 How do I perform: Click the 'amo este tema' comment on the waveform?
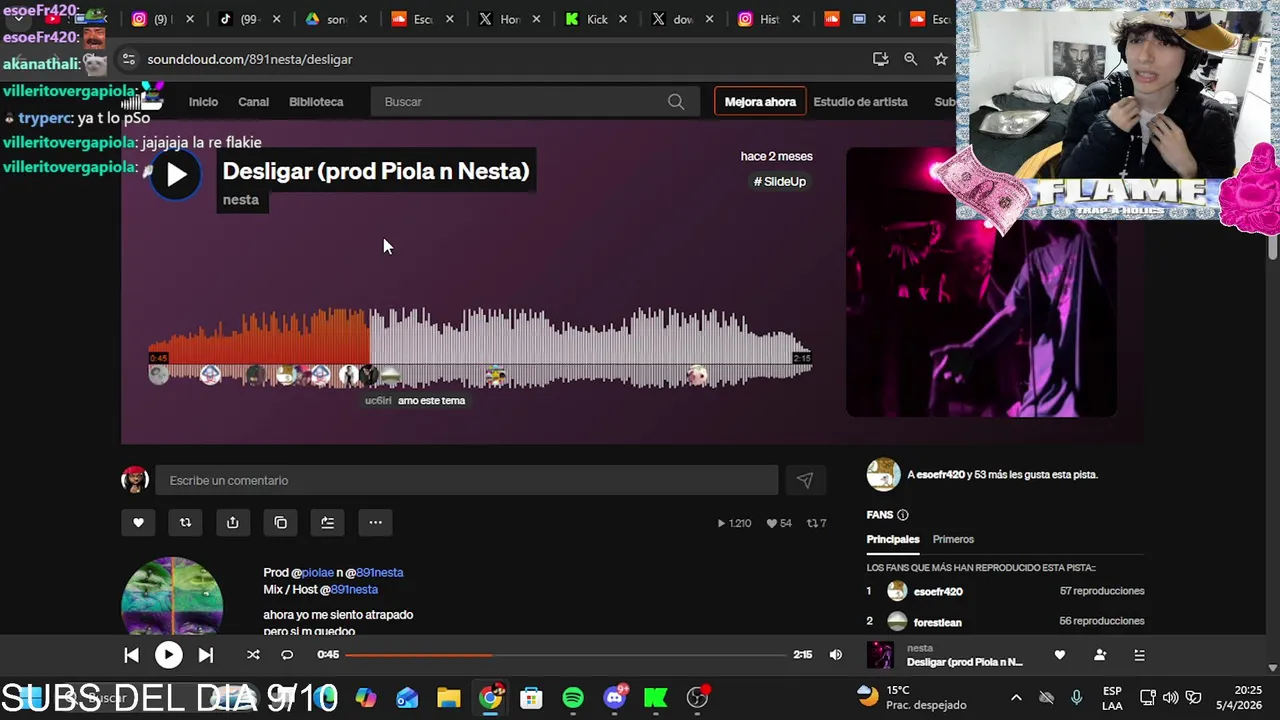pos(431,401)
